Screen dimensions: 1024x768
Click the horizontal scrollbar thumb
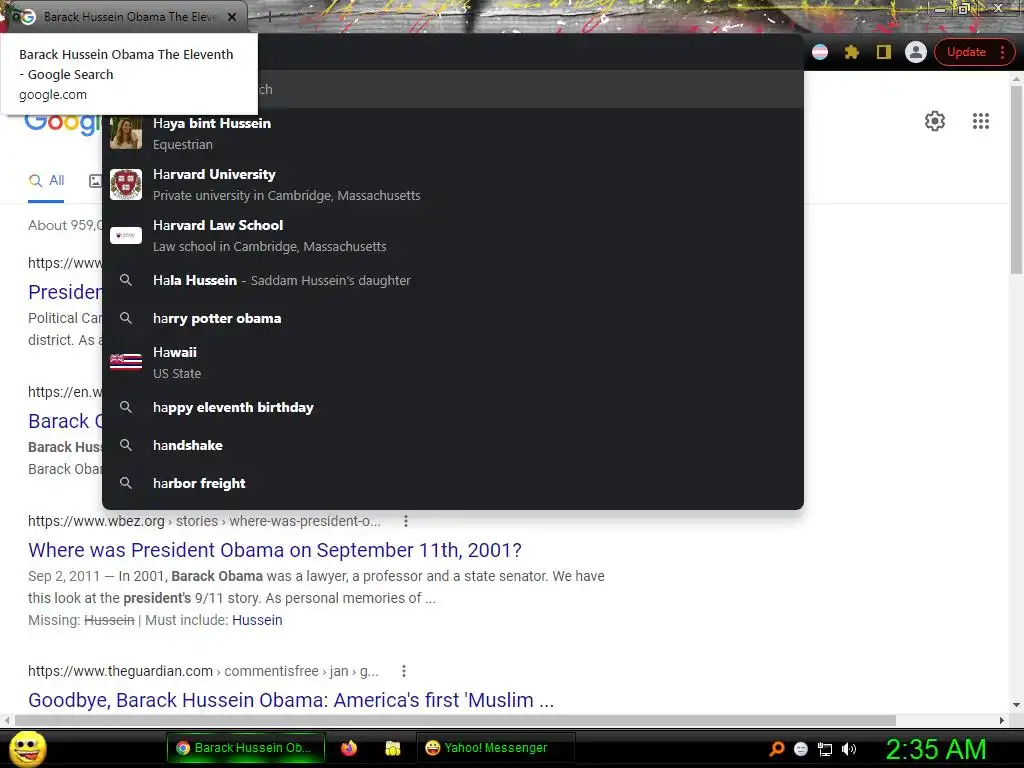coord(455,720)
